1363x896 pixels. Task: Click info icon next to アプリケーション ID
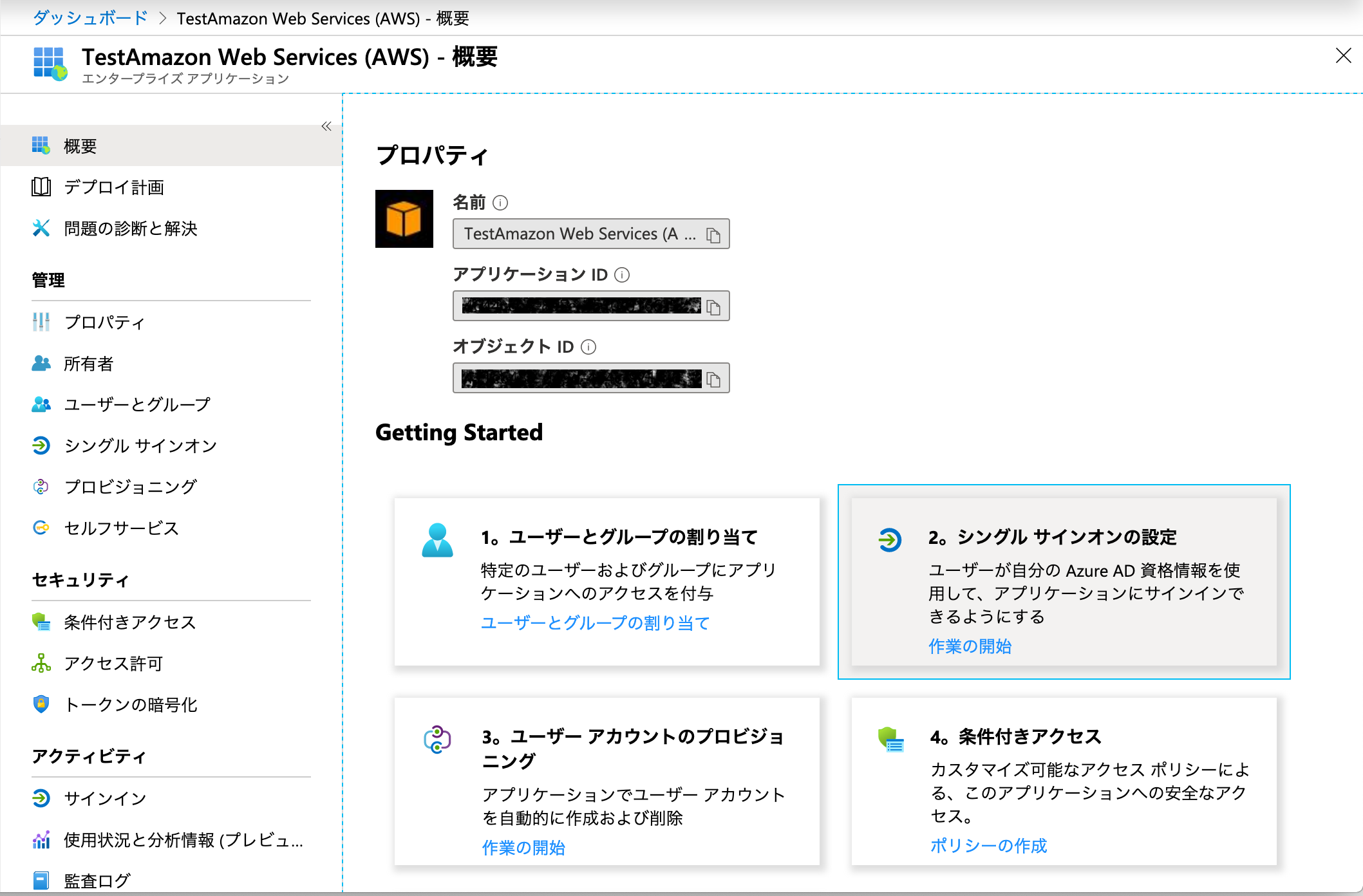pyautogui.click(x=622, y=275)
